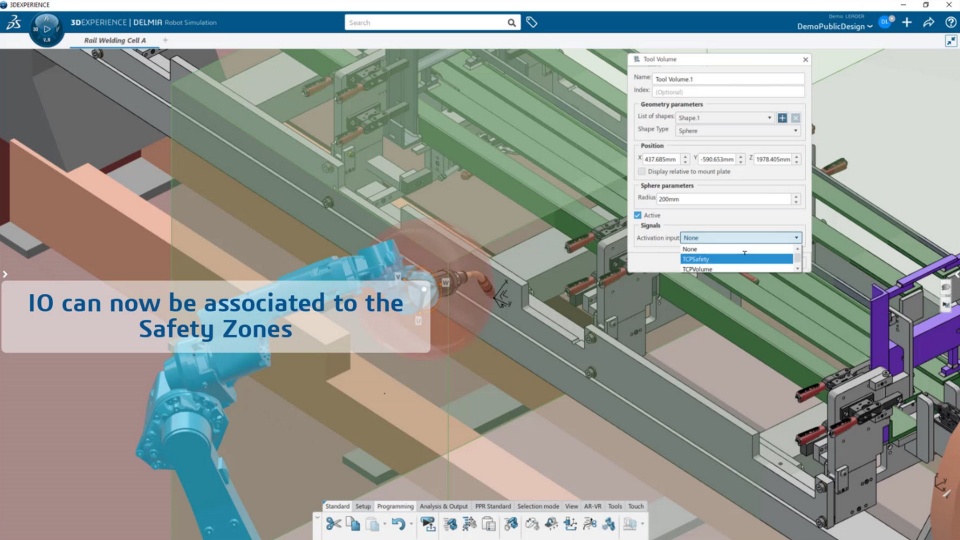Click the Y position spinner arrows
Screen dimensions: 960x540
click(741, 159)
